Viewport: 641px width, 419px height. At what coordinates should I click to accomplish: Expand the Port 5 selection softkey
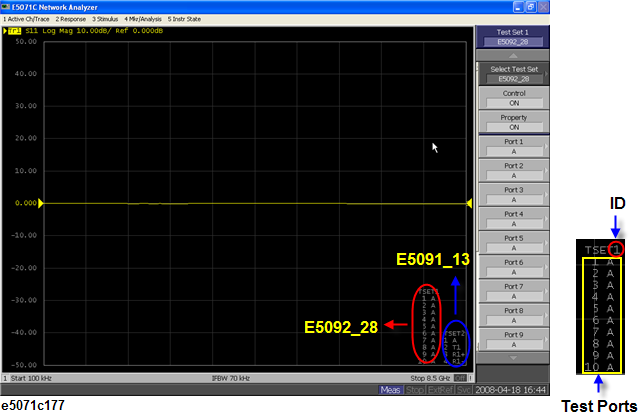[x=513, y=243]
